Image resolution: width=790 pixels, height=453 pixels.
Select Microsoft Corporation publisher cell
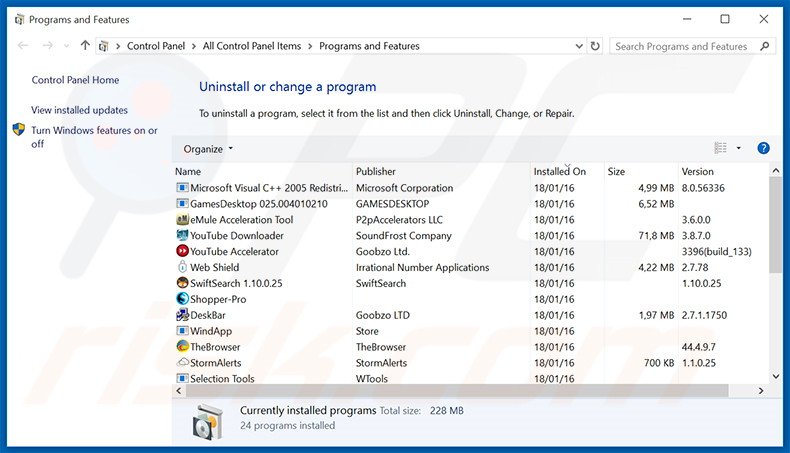(405, 188)
